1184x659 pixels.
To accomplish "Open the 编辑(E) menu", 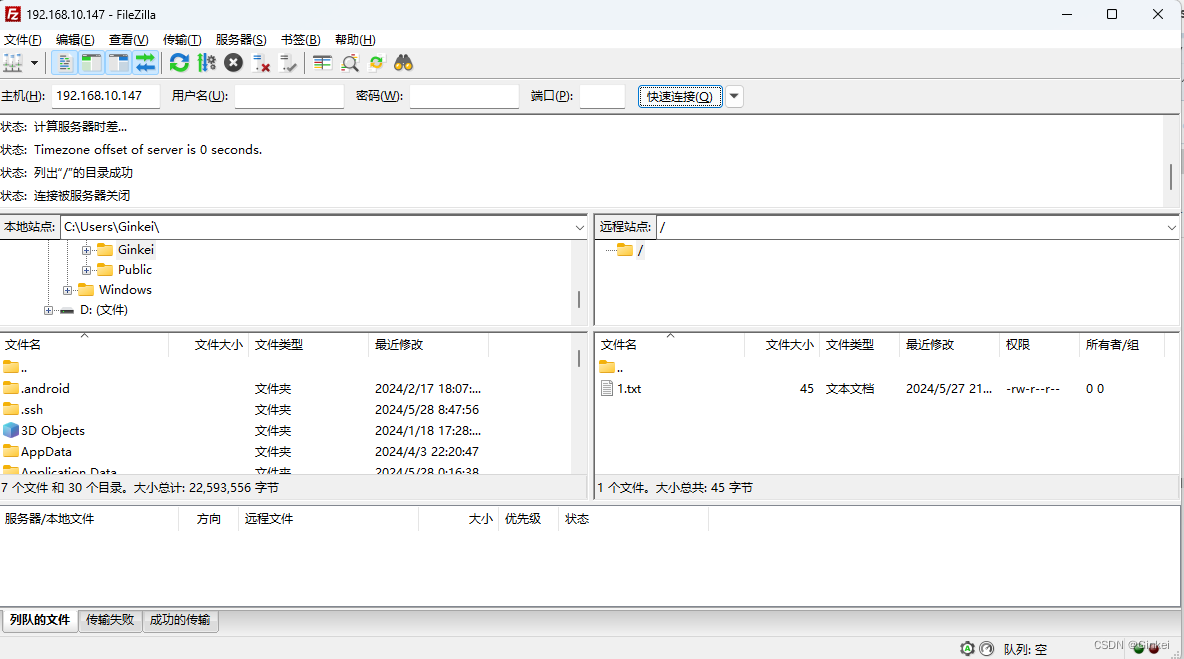I will pyautogui.click(x=75, y=40).
